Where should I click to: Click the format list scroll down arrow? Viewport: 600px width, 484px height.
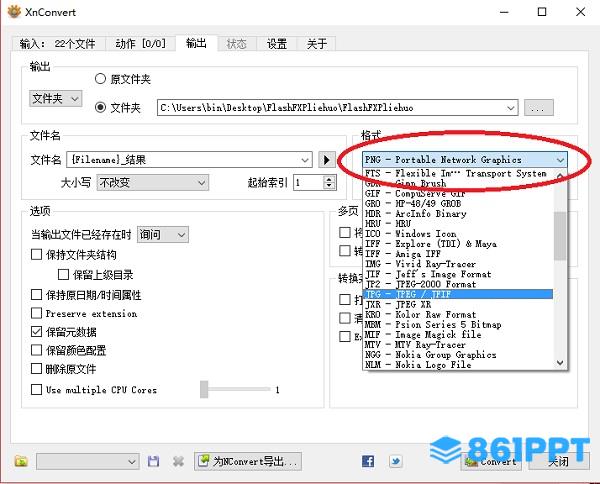tap(560, 362)
